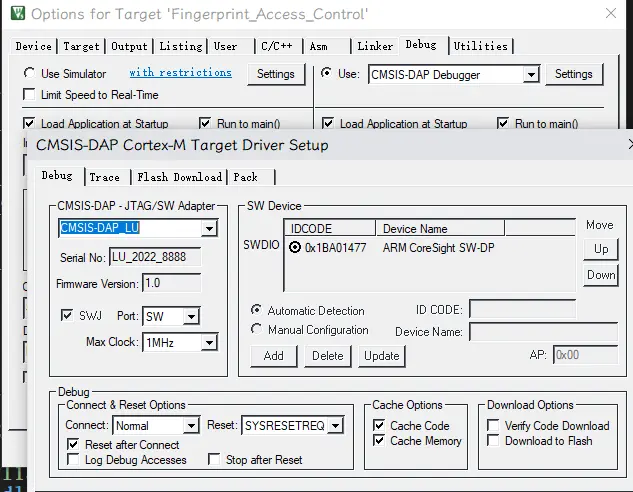Screen dimensions: 633x492
Task: Open the Utilities tab in Options
Action: click(480, 46)
